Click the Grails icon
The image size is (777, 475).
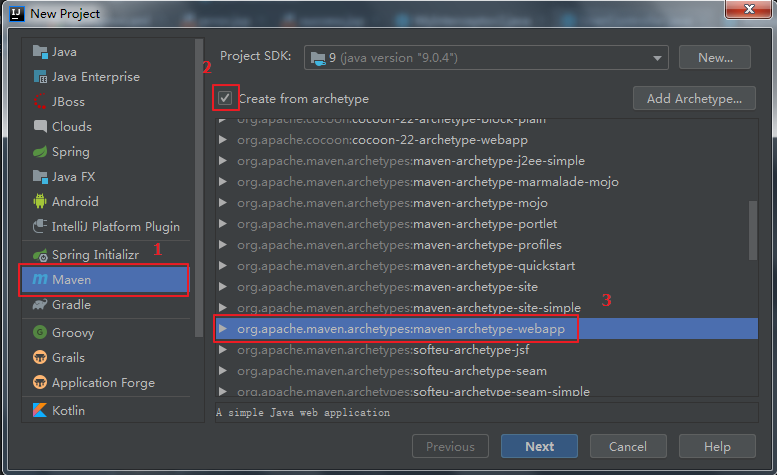point(40,357)
